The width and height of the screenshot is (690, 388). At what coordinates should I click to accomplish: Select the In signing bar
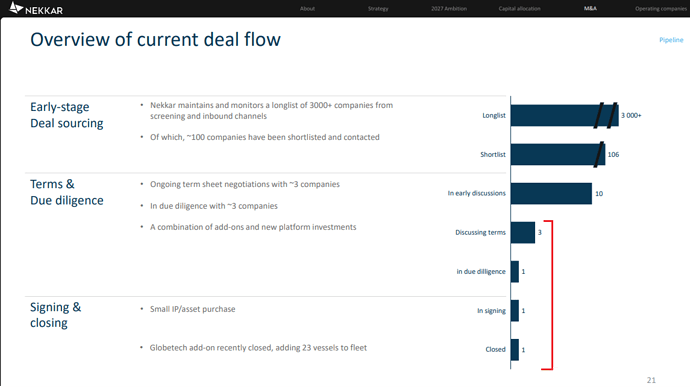(x=515, y=311)
